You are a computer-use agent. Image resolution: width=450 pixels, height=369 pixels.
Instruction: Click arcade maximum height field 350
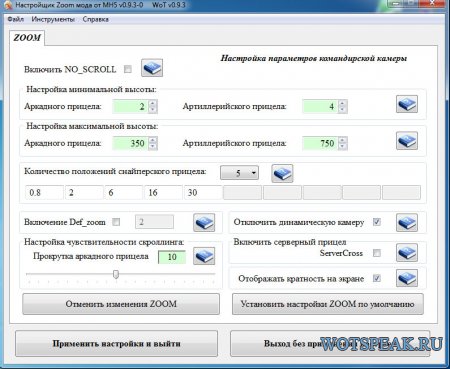click(130, 143)
